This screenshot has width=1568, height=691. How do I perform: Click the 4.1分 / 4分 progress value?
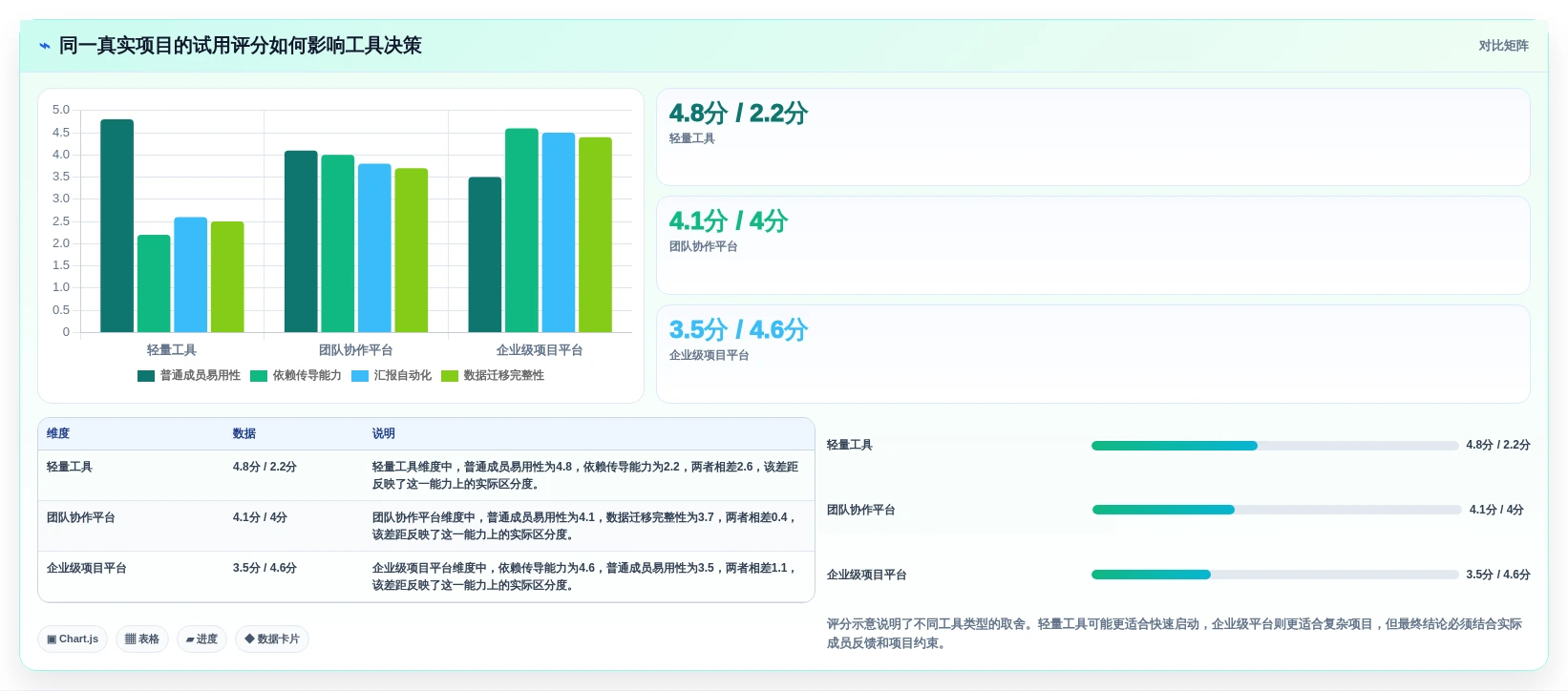pyautogui.click(x=1496, y=510)
